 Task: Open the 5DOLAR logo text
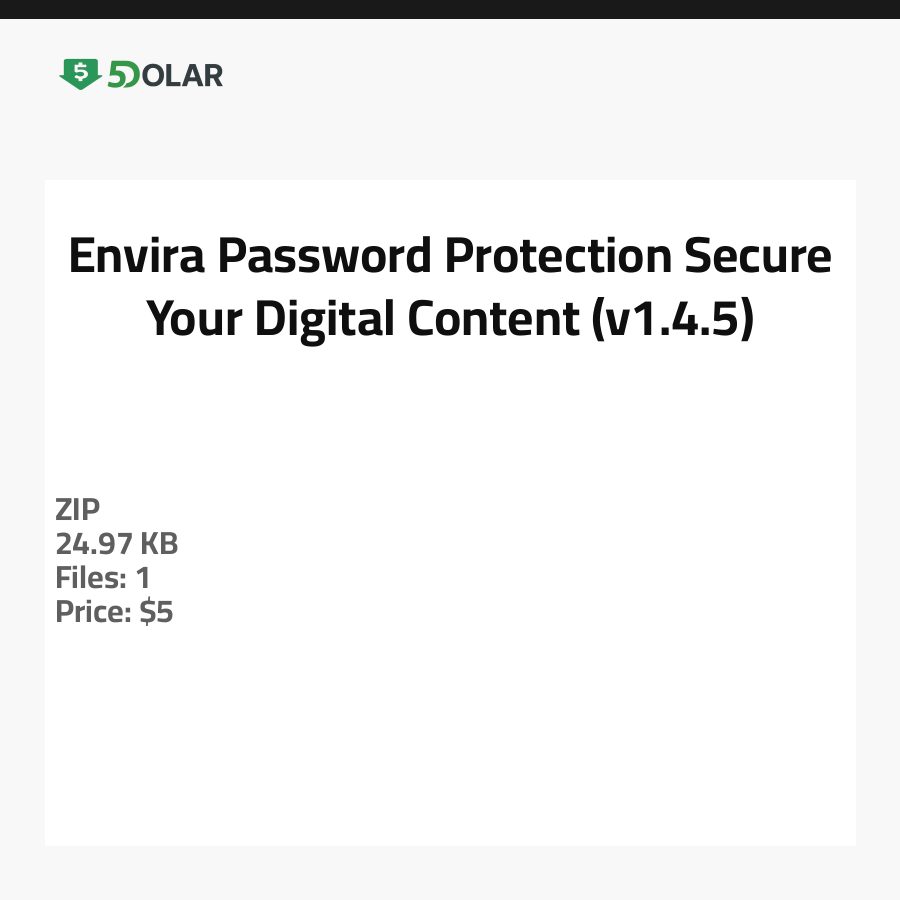click(x=165, y=75)
